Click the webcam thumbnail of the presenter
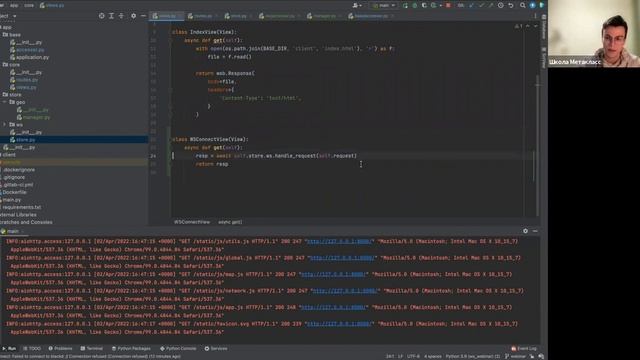The height and width of the screenshot is (360, 640). (x=594, y=33)
